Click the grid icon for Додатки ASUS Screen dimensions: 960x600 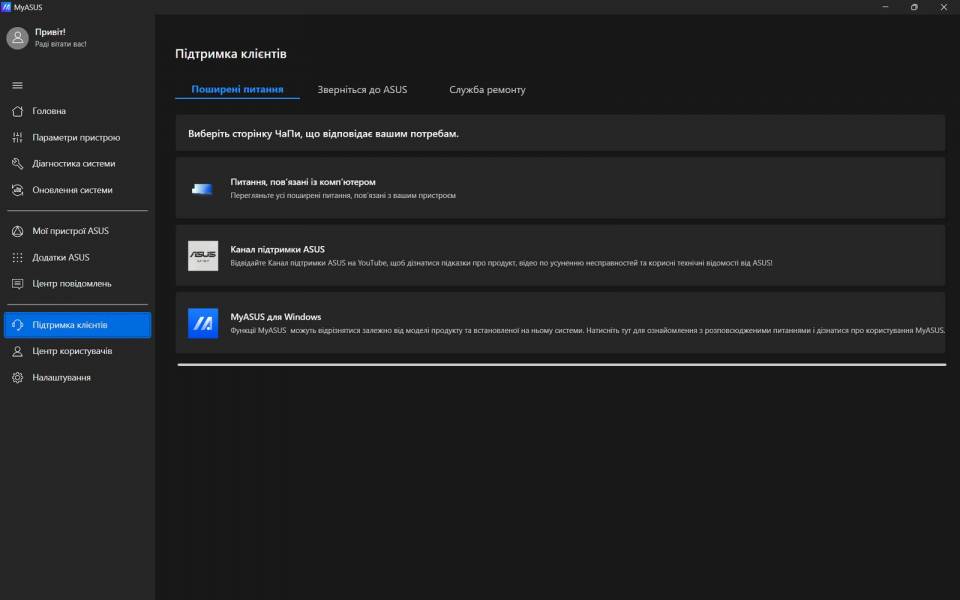[17, 257]
